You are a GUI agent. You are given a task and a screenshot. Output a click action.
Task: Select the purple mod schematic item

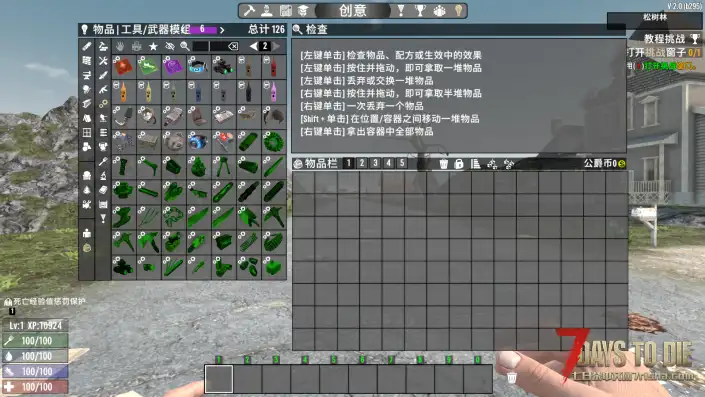coord(173,67)
